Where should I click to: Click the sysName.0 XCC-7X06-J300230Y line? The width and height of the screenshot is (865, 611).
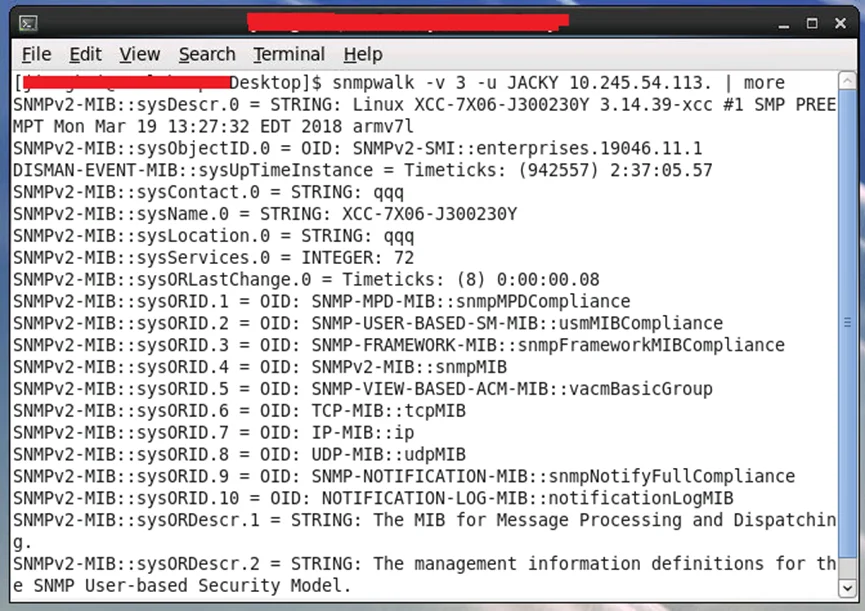(x=265, y=214)
